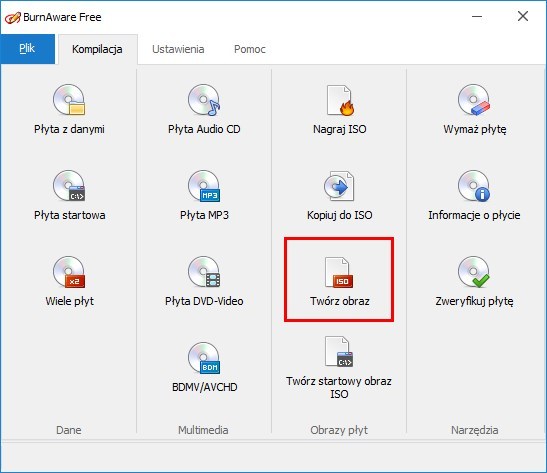Click the Nagraj ISO flame icon

coord(339,100)
